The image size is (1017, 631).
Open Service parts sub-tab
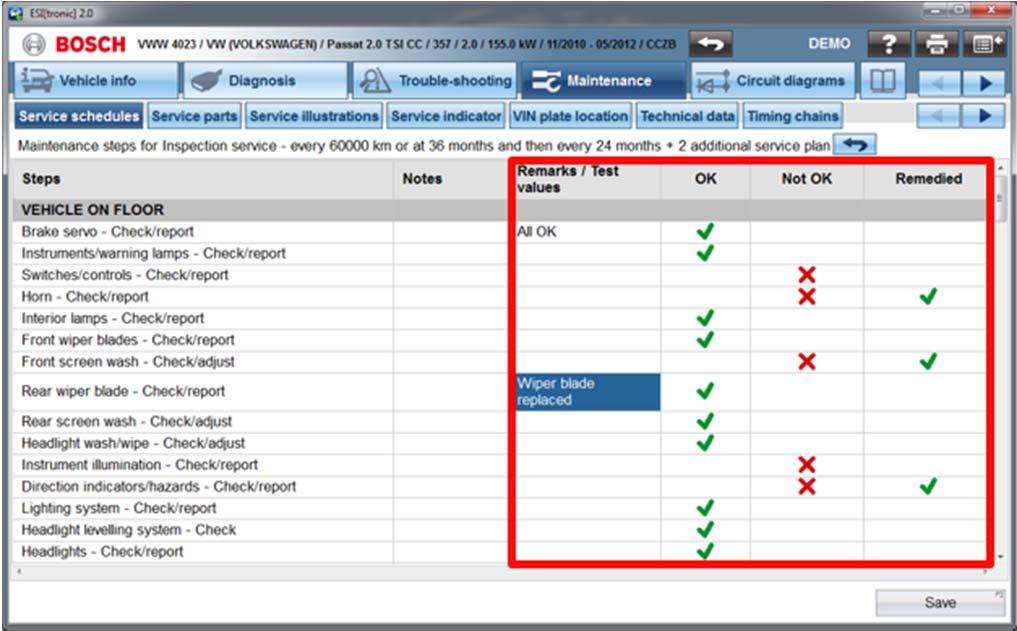(194, 116)
